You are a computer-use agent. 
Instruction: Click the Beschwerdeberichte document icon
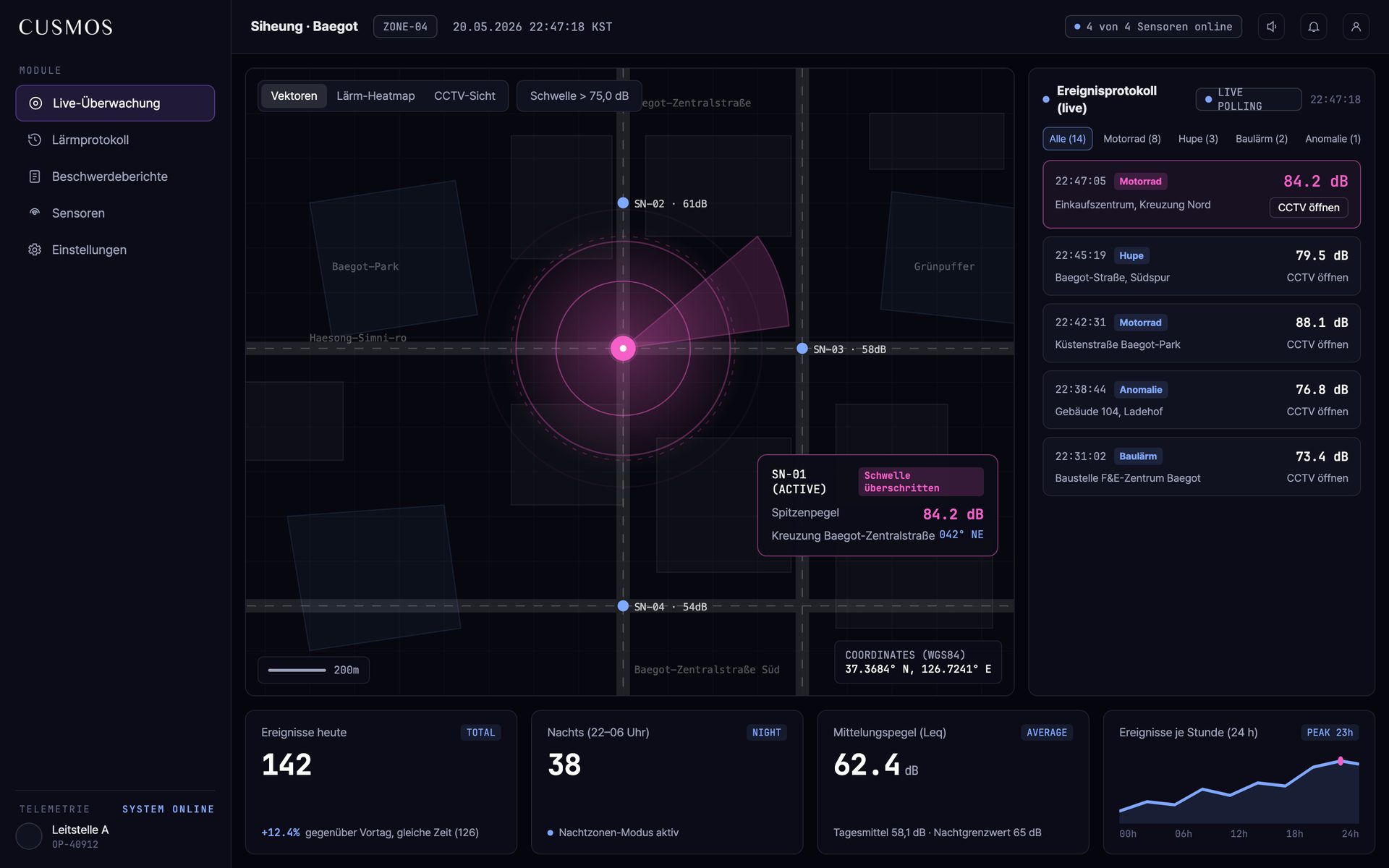[x=35, y=176]
